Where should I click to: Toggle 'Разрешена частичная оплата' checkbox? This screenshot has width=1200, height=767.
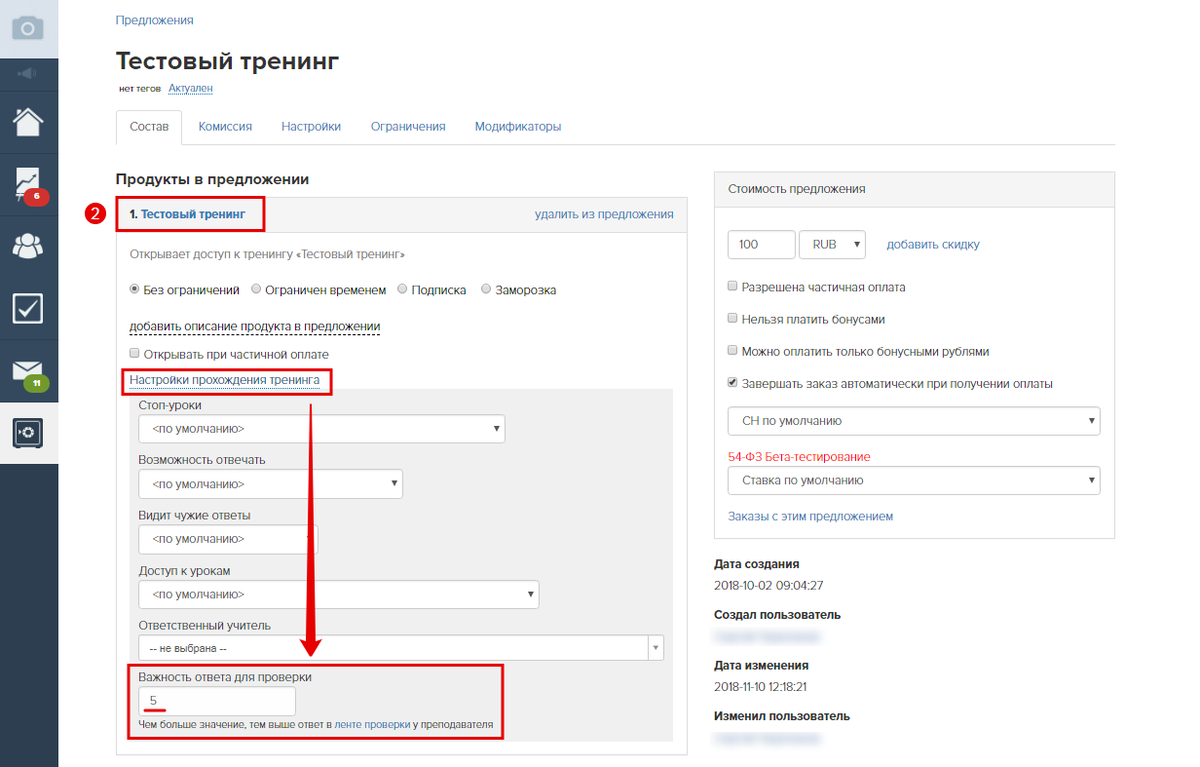click(733, 287)
